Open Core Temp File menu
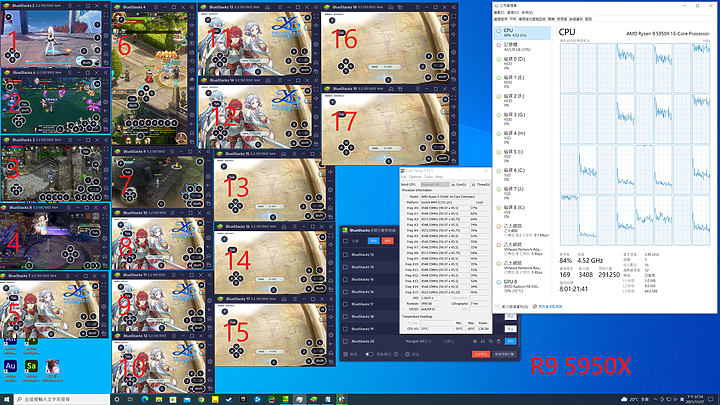Viewport: 720px width, 405px height. click(404, 177)
